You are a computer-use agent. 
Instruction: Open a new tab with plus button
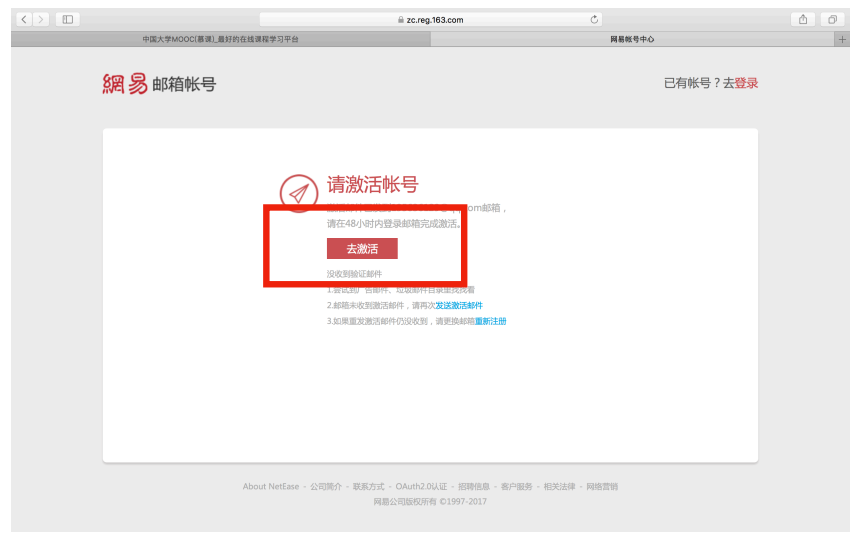click(841, 39)
